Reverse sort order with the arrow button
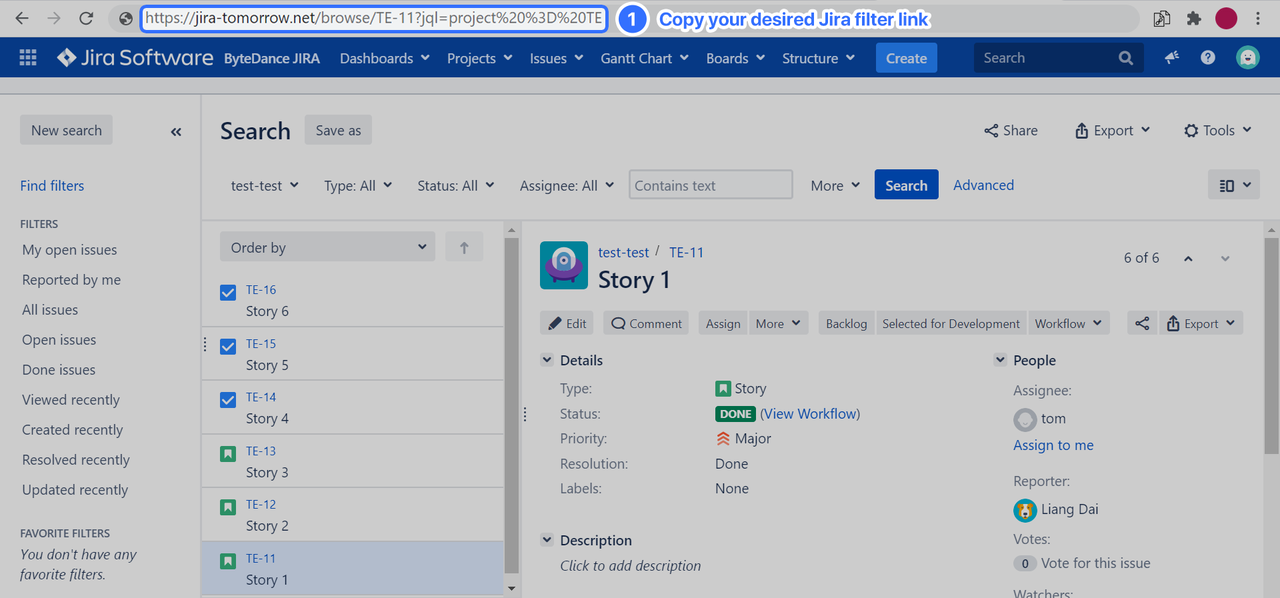 pos(464,248)
